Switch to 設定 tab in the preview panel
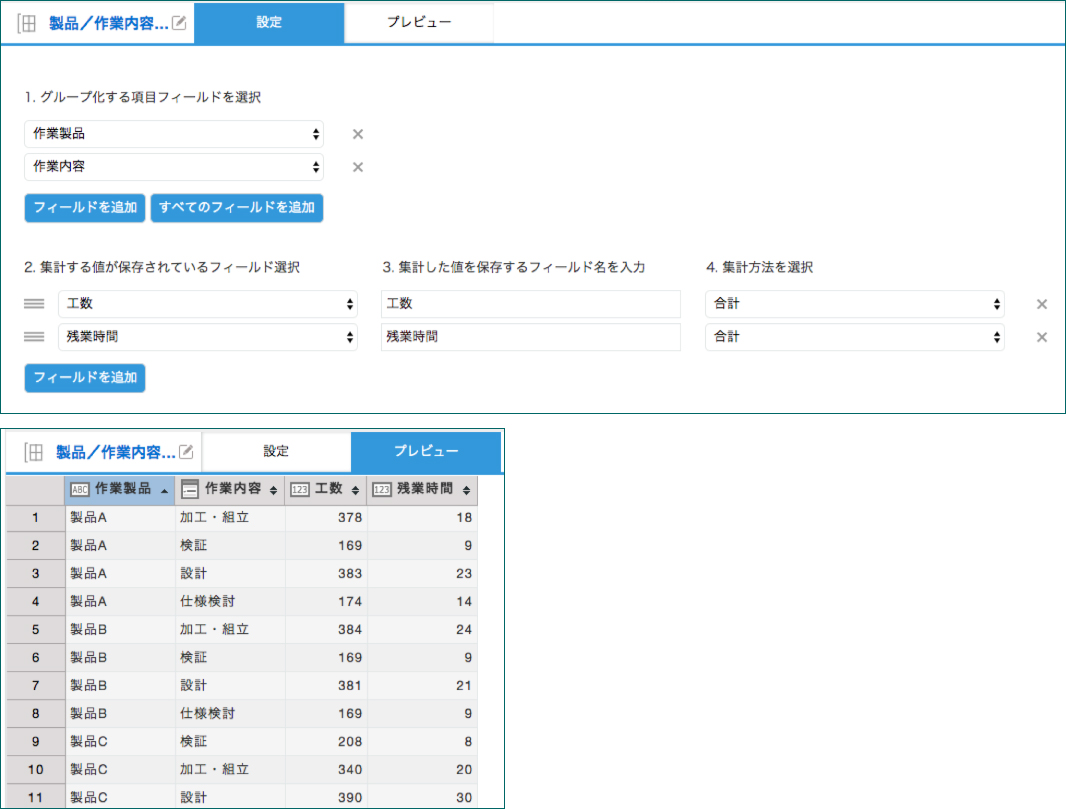This screenshot has width=1066, height=809. [276, 451]
